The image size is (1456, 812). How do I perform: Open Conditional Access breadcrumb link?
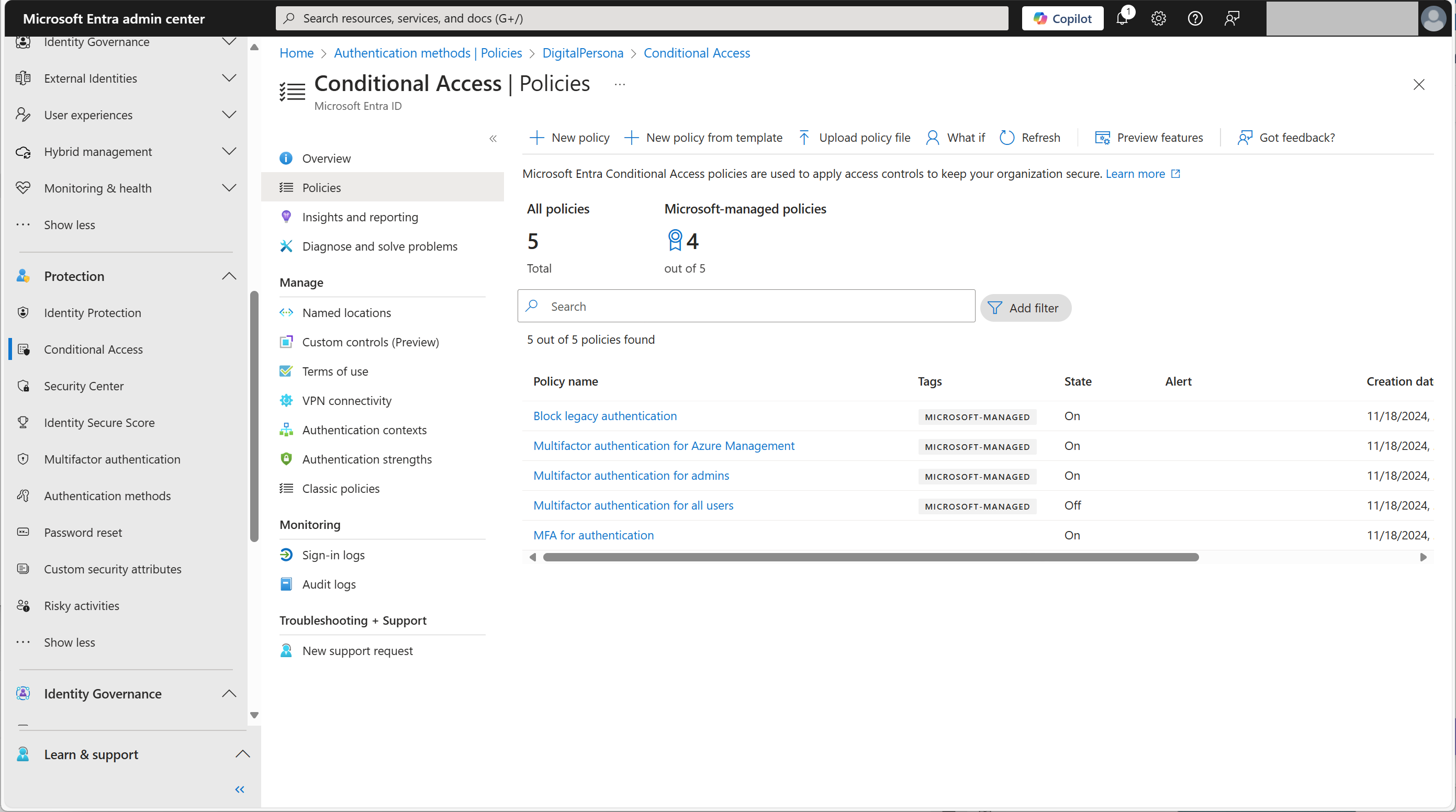(x=697, y=53)
